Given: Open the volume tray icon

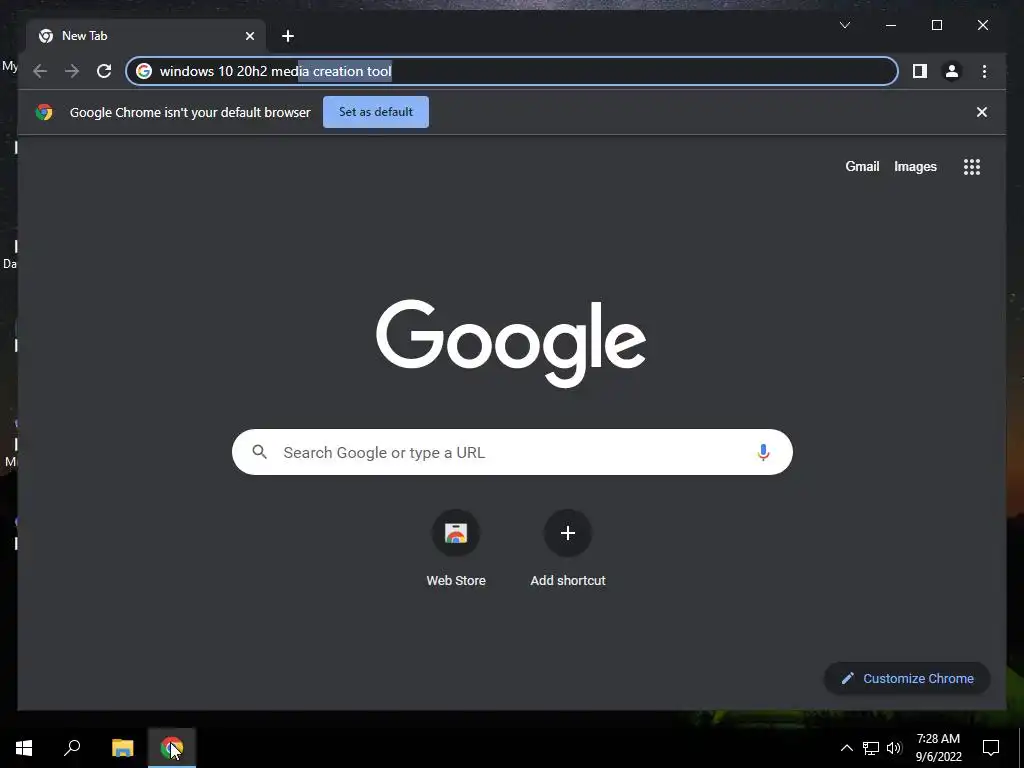Looking at the screenshot, I should (x=894, y=748).
